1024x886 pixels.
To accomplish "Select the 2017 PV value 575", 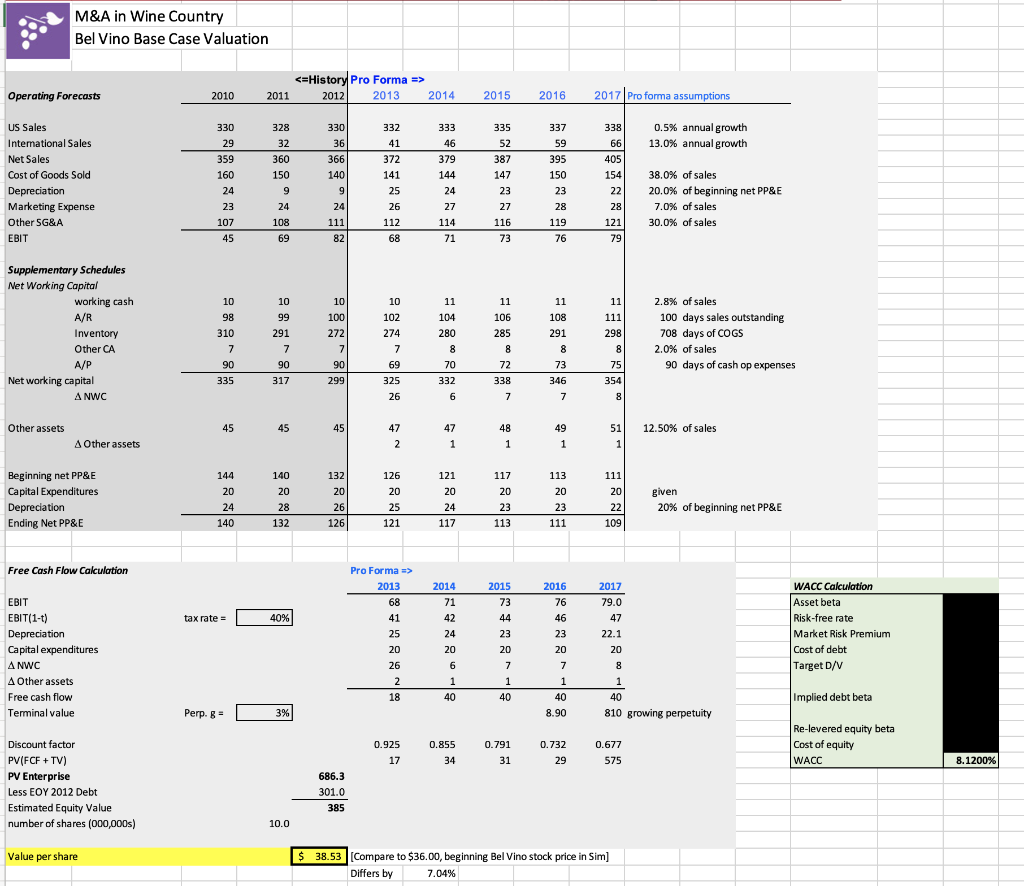I will pyautogui.click(x=613, y=761).
